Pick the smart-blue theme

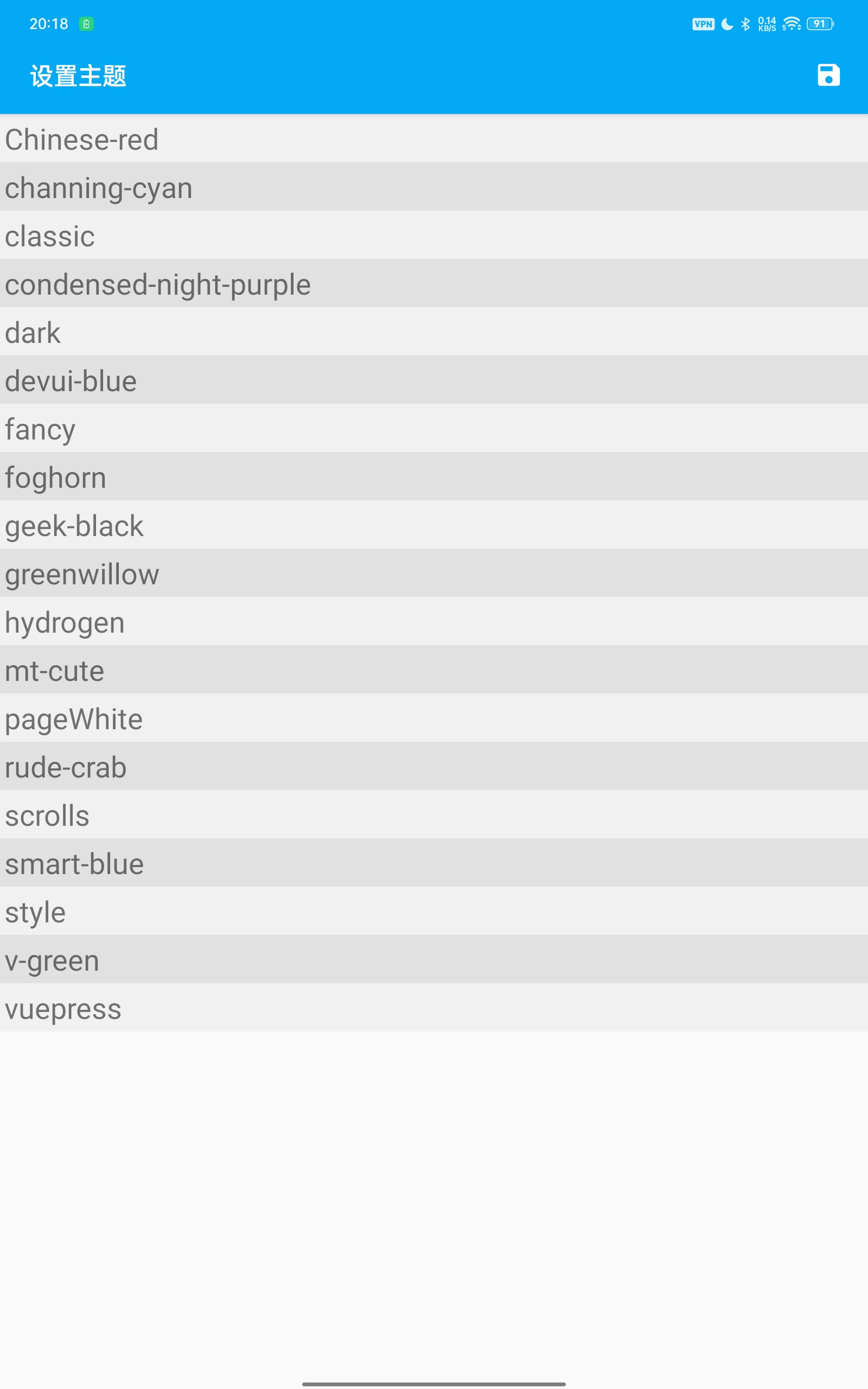[x=434, y=863]
